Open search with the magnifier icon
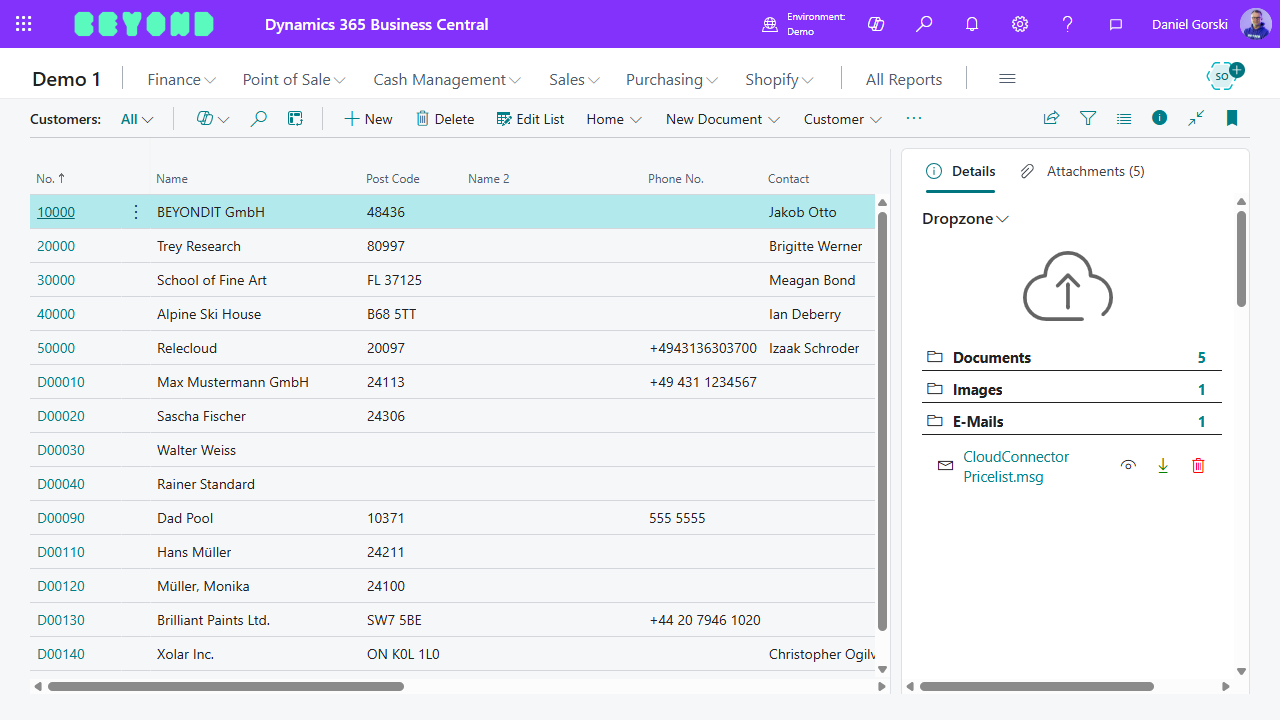 258,118
